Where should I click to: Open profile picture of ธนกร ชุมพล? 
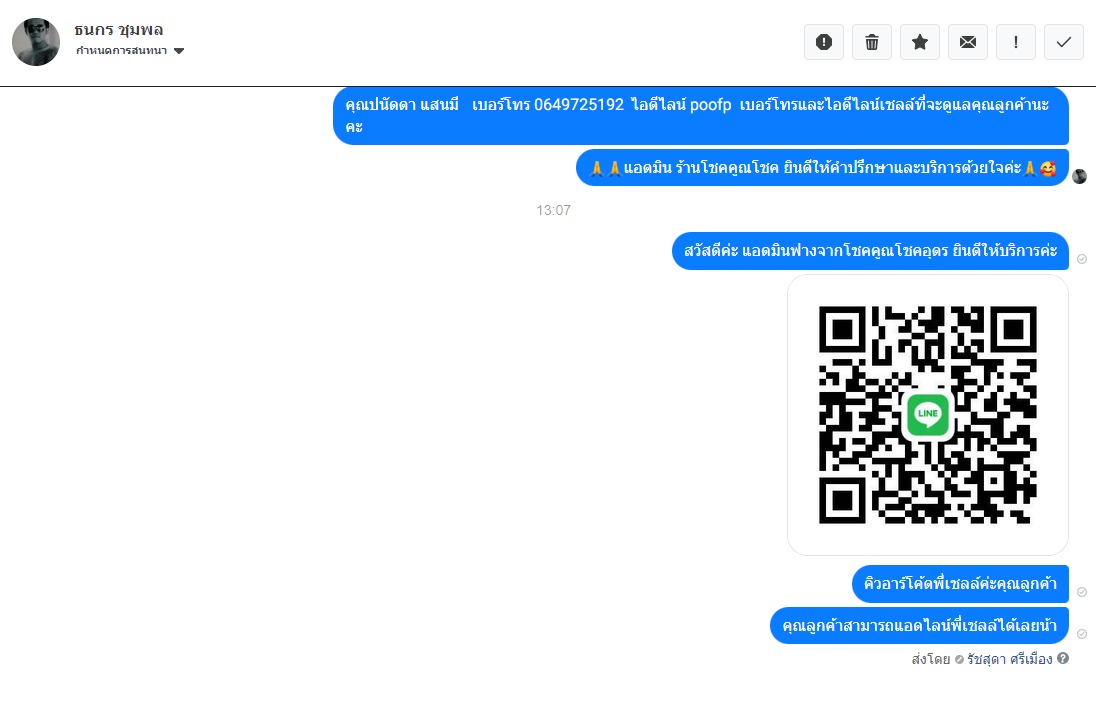(36, 42)
